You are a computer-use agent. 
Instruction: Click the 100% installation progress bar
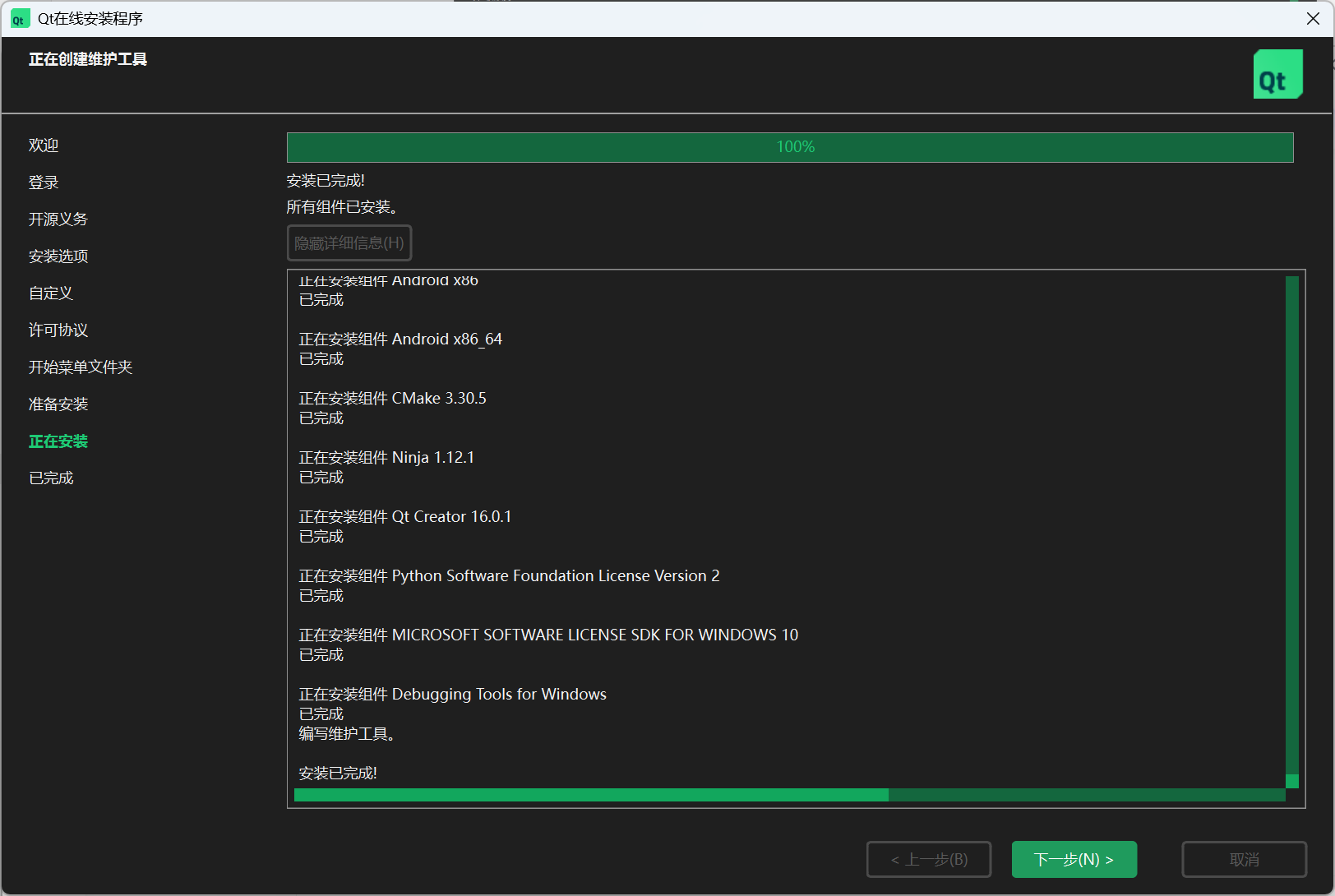tap(790, 147)
